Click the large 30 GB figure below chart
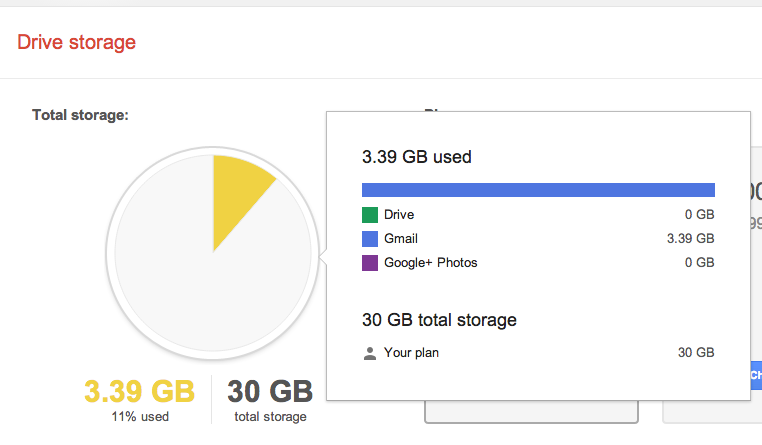Image resolution: width=762 pixels, height=445 pixels. point(270,391)
